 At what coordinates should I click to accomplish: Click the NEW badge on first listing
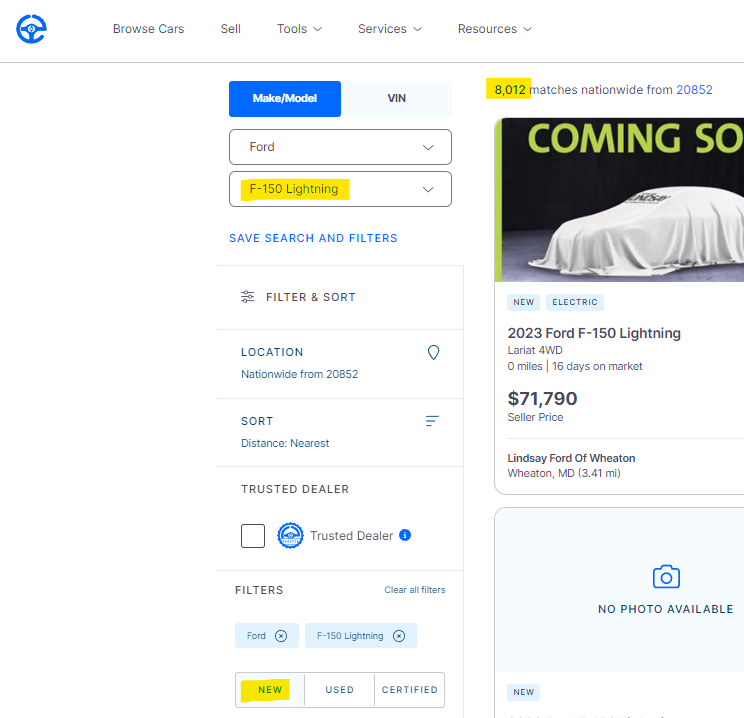tap(523, 302)
